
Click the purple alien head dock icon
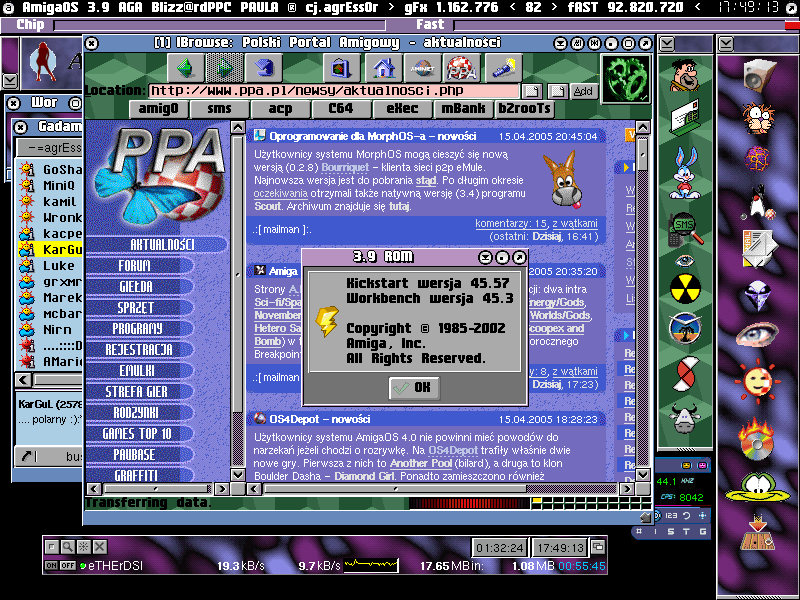(x=758, y=295)
